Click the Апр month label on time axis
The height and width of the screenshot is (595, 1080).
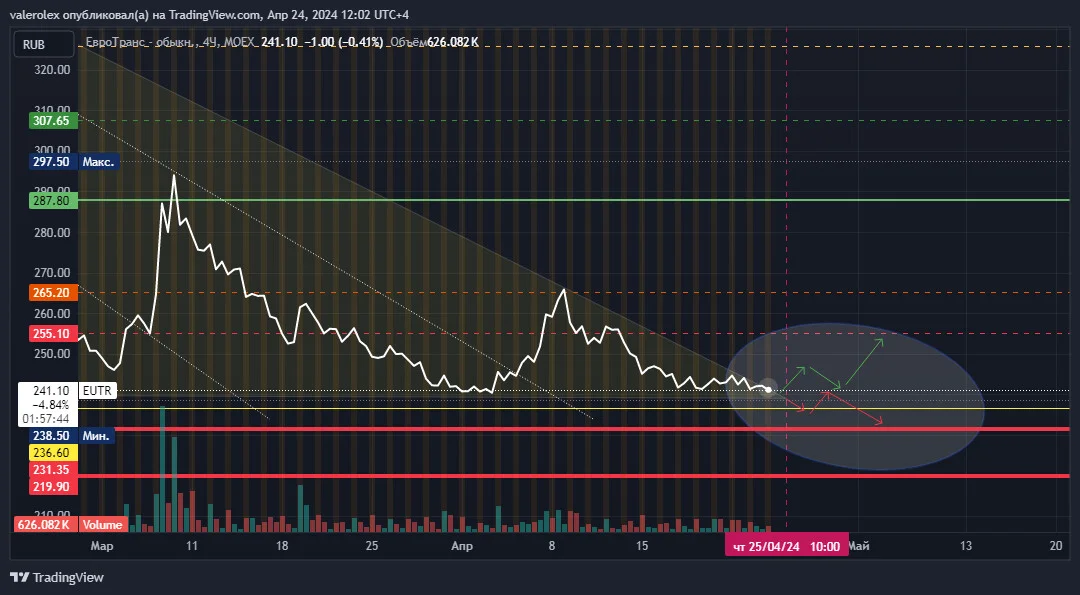[x=461, y=546]
